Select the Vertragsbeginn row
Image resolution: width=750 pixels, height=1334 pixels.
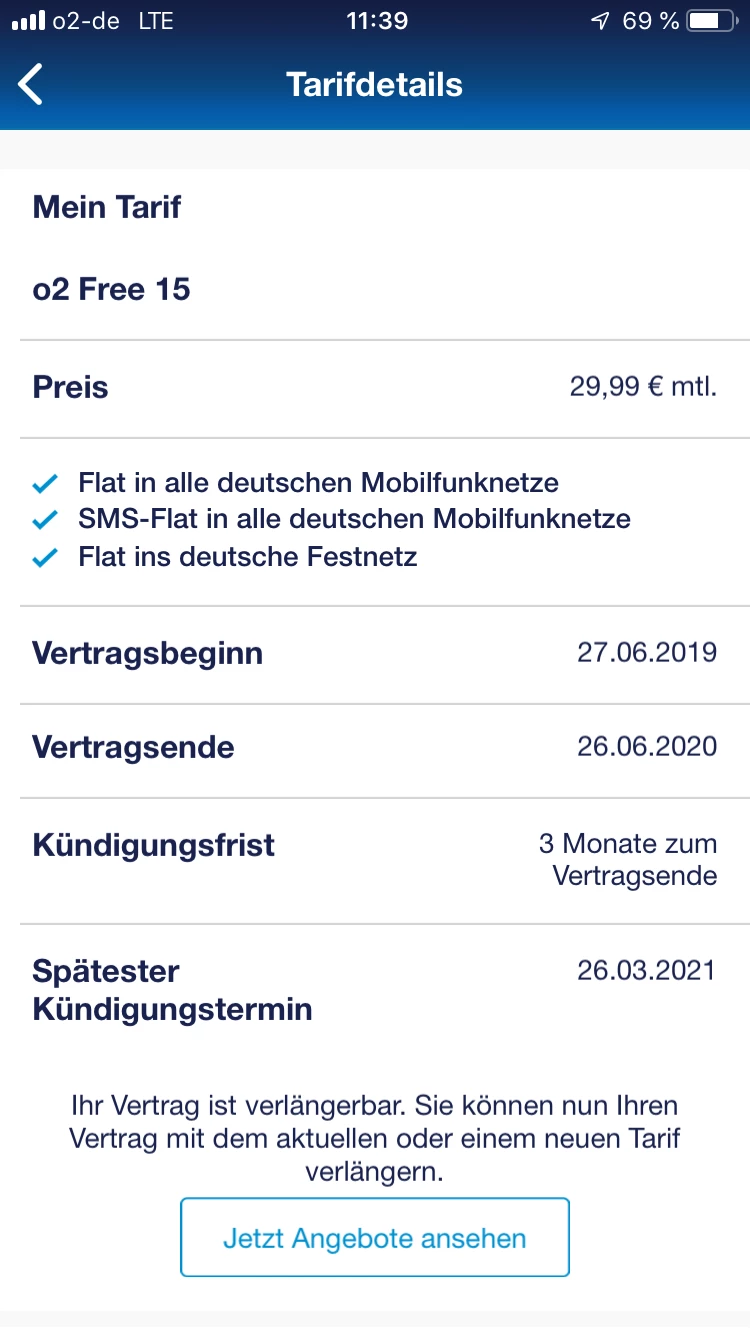375,654
